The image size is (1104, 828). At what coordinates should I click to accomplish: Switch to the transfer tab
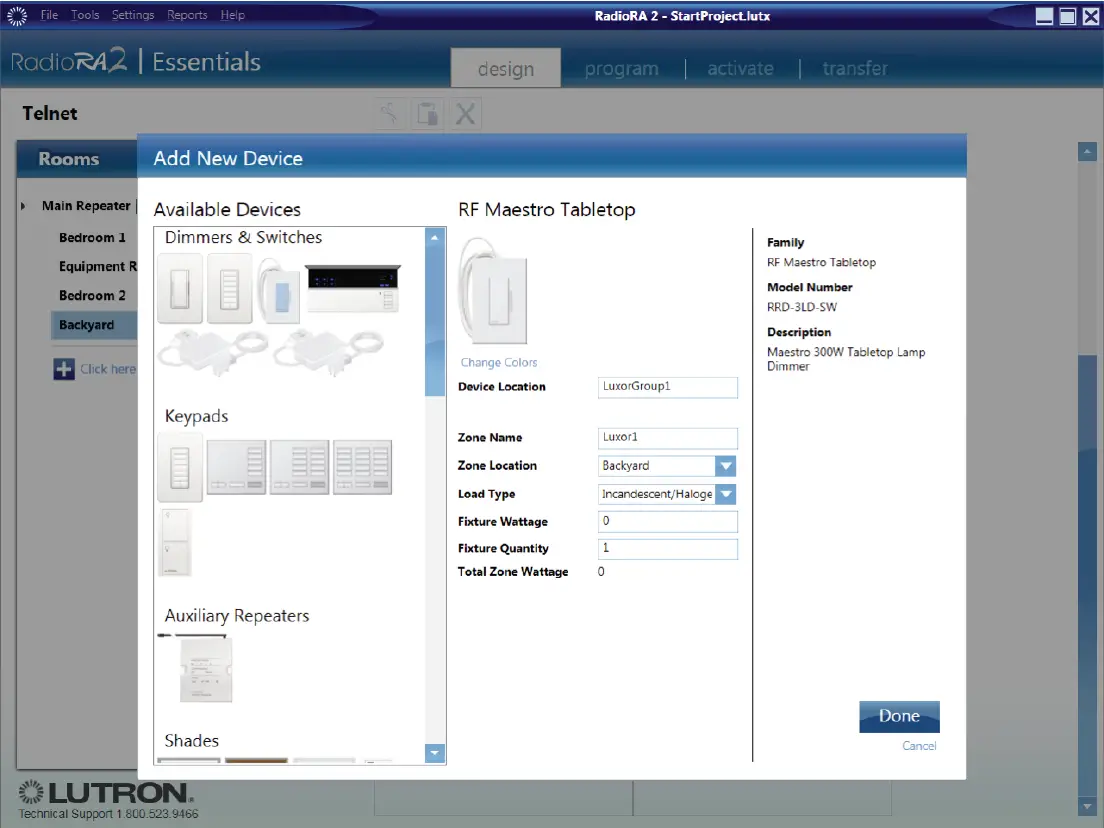[855, 68]
